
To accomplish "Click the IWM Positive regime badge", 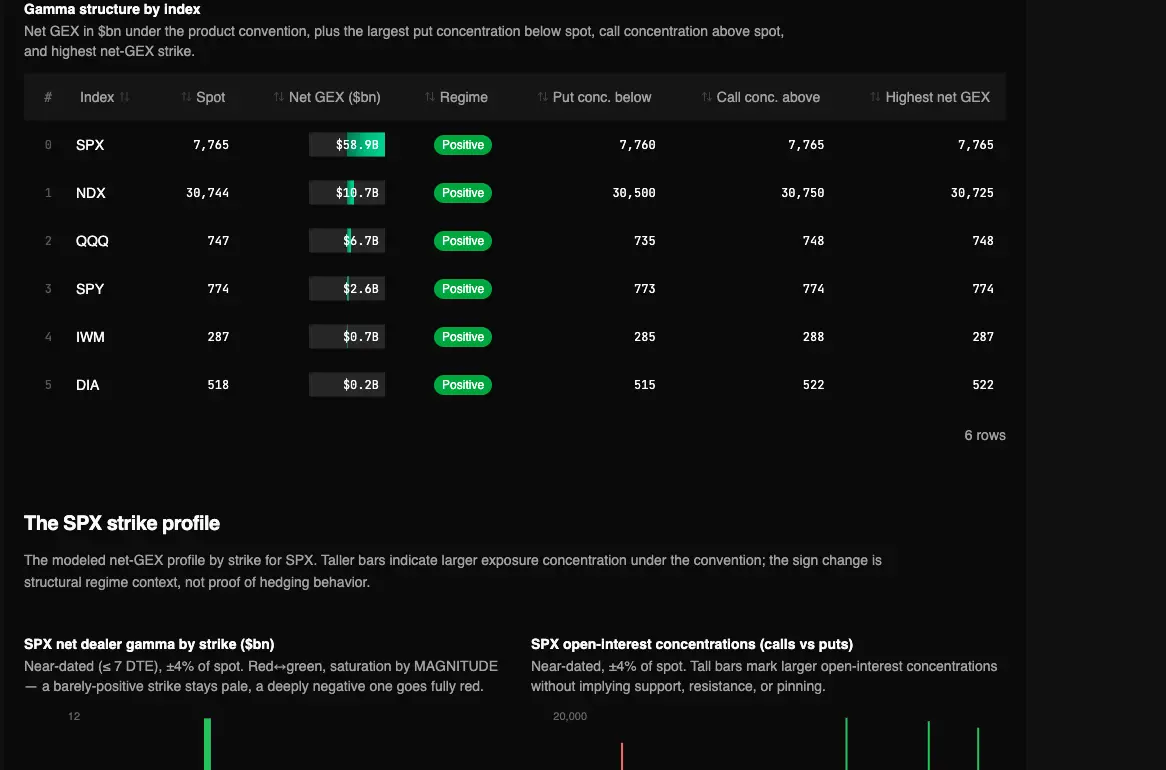I will [x=463, y=337].
